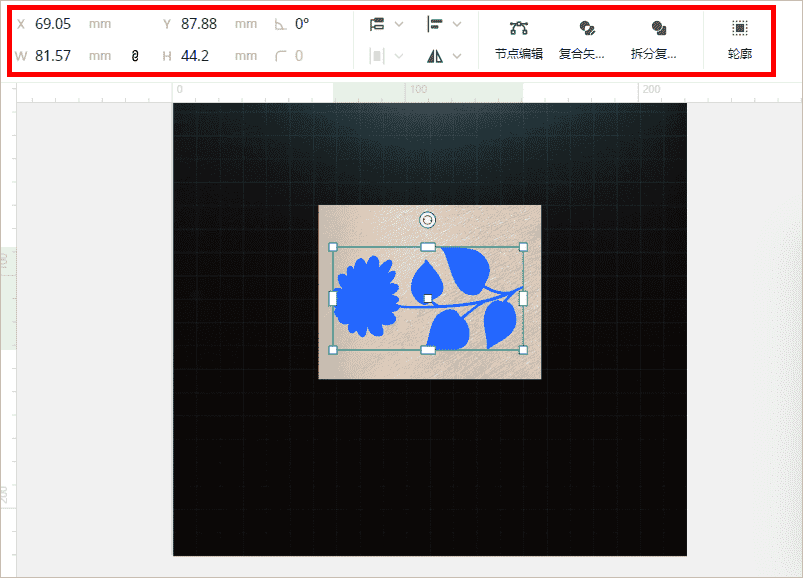Click the 复合矢... compound vector button

point(582,39)
